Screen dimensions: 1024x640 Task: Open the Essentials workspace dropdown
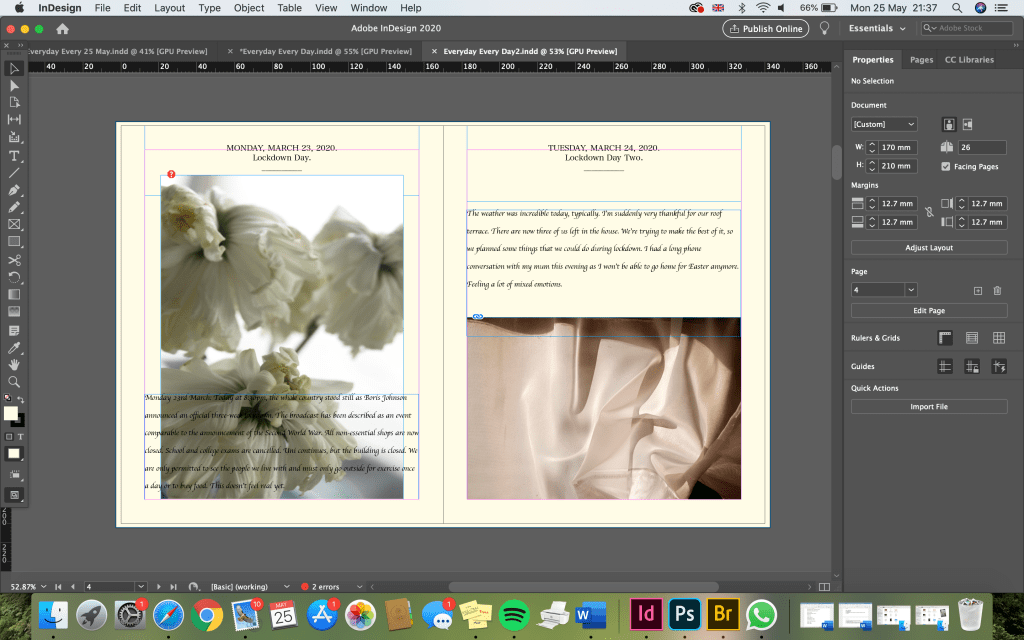tap(876, 28)
